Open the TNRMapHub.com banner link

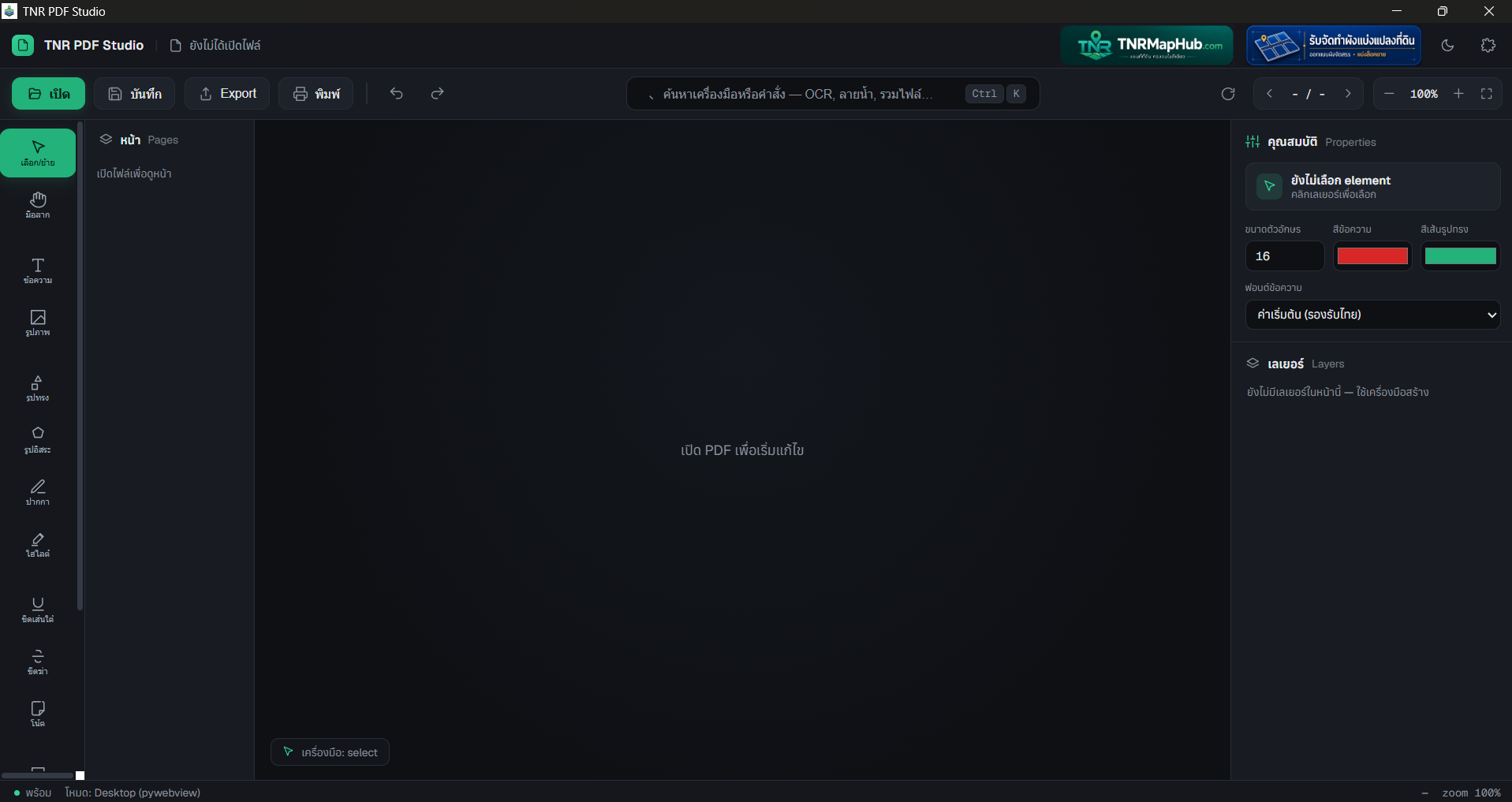click(x=1147, y=46)
